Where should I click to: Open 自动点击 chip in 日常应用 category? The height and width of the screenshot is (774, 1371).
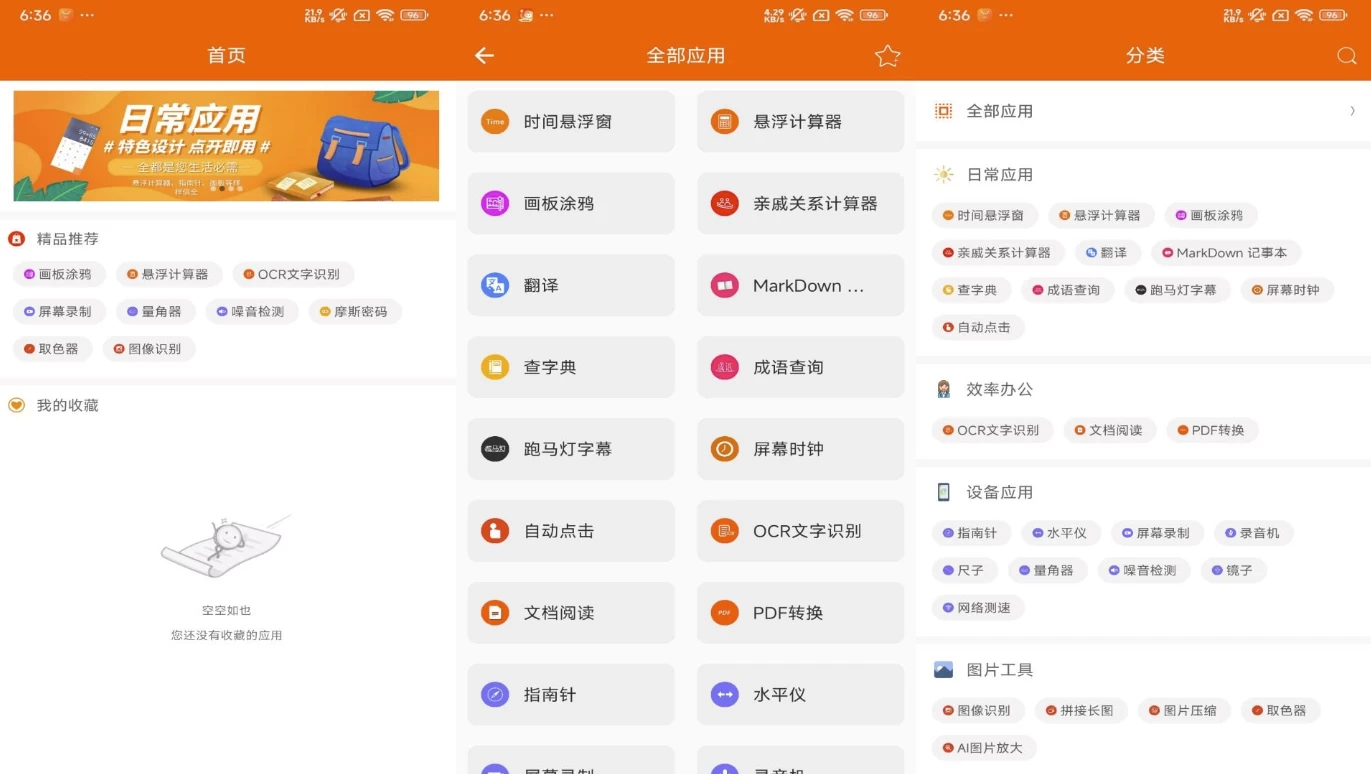pos(978,327)
